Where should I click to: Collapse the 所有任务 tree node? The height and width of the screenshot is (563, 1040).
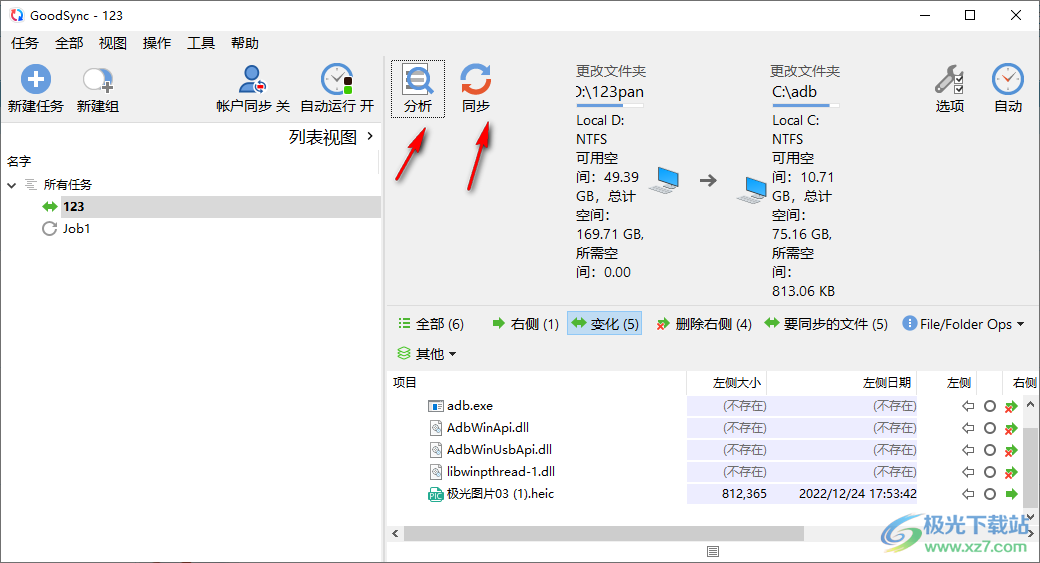(11, 186)
